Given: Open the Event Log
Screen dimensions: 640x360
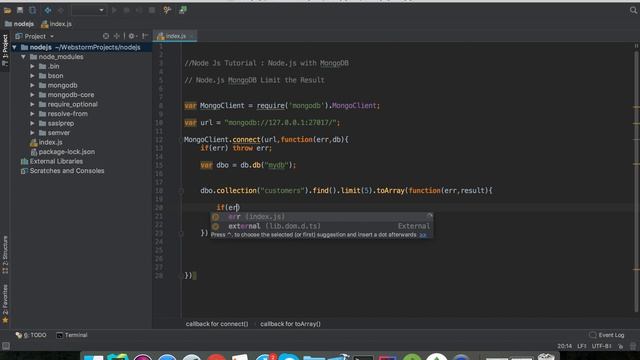Looking at the screenshot, I should [x=607, y=335].
